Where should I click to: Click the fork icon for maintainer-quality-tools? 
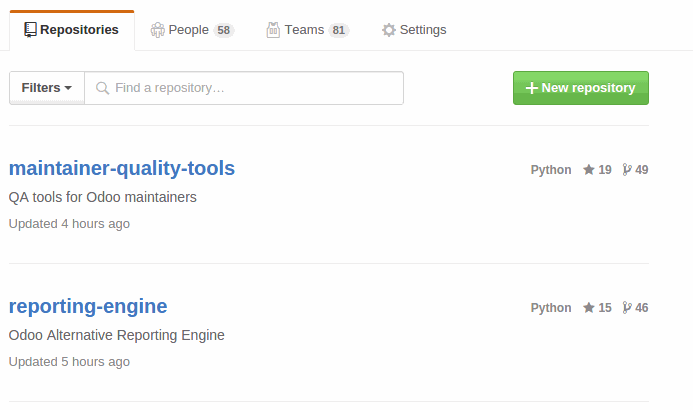pyautogui.click(x=627, y=170)
